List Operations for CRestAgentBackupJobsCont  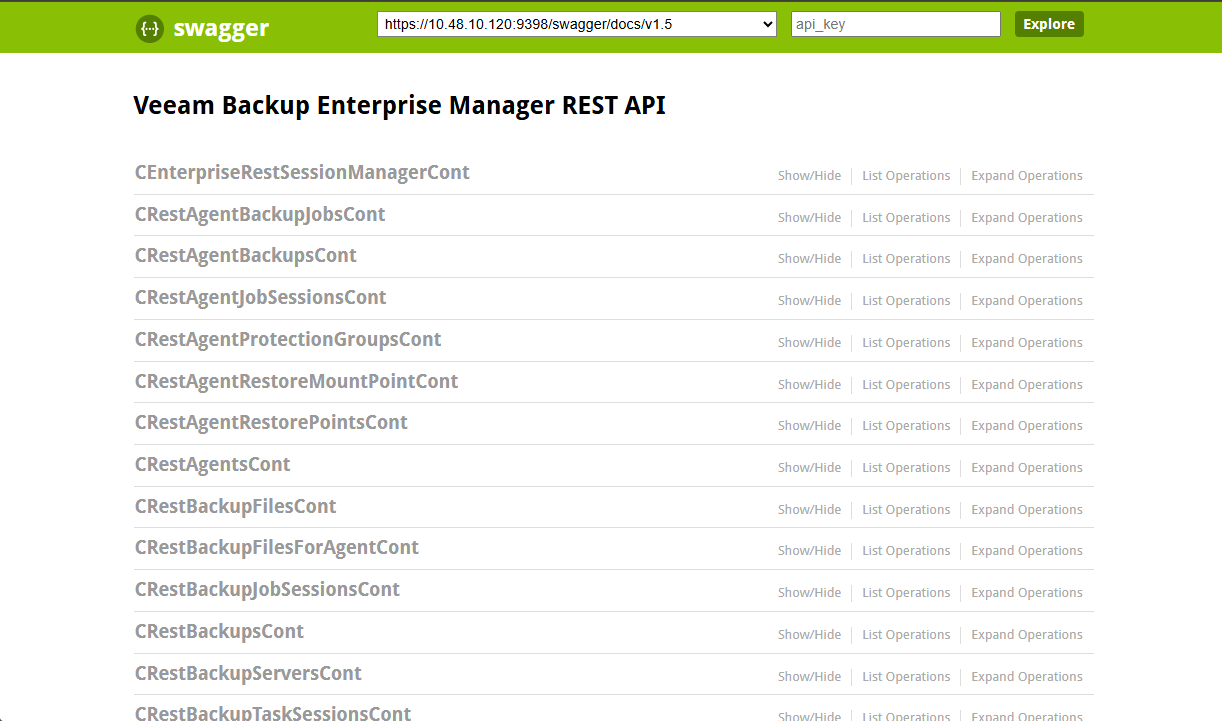pos(906,218)
